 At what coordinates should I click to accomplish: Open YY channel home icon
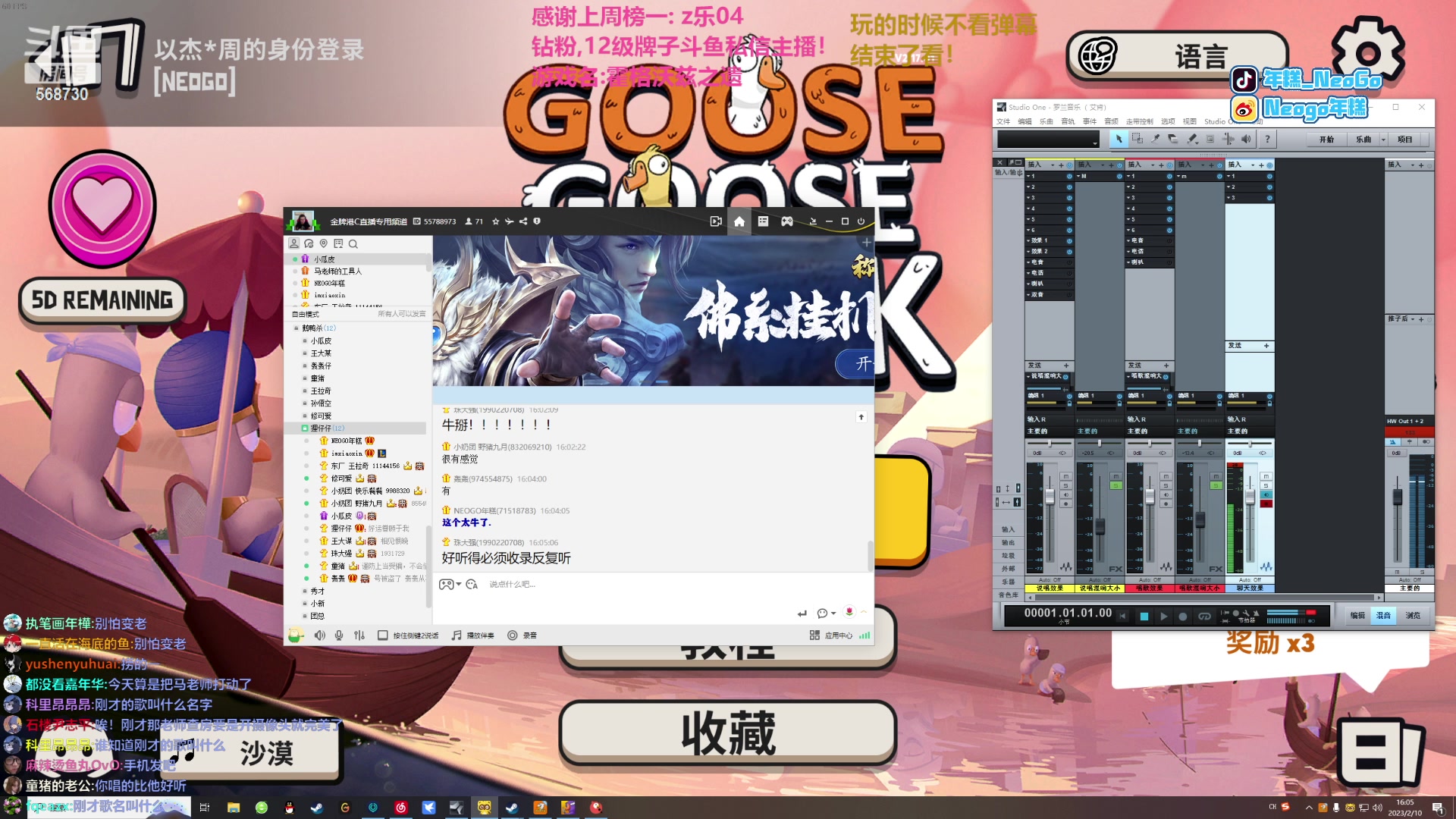(x=739, y=221)
